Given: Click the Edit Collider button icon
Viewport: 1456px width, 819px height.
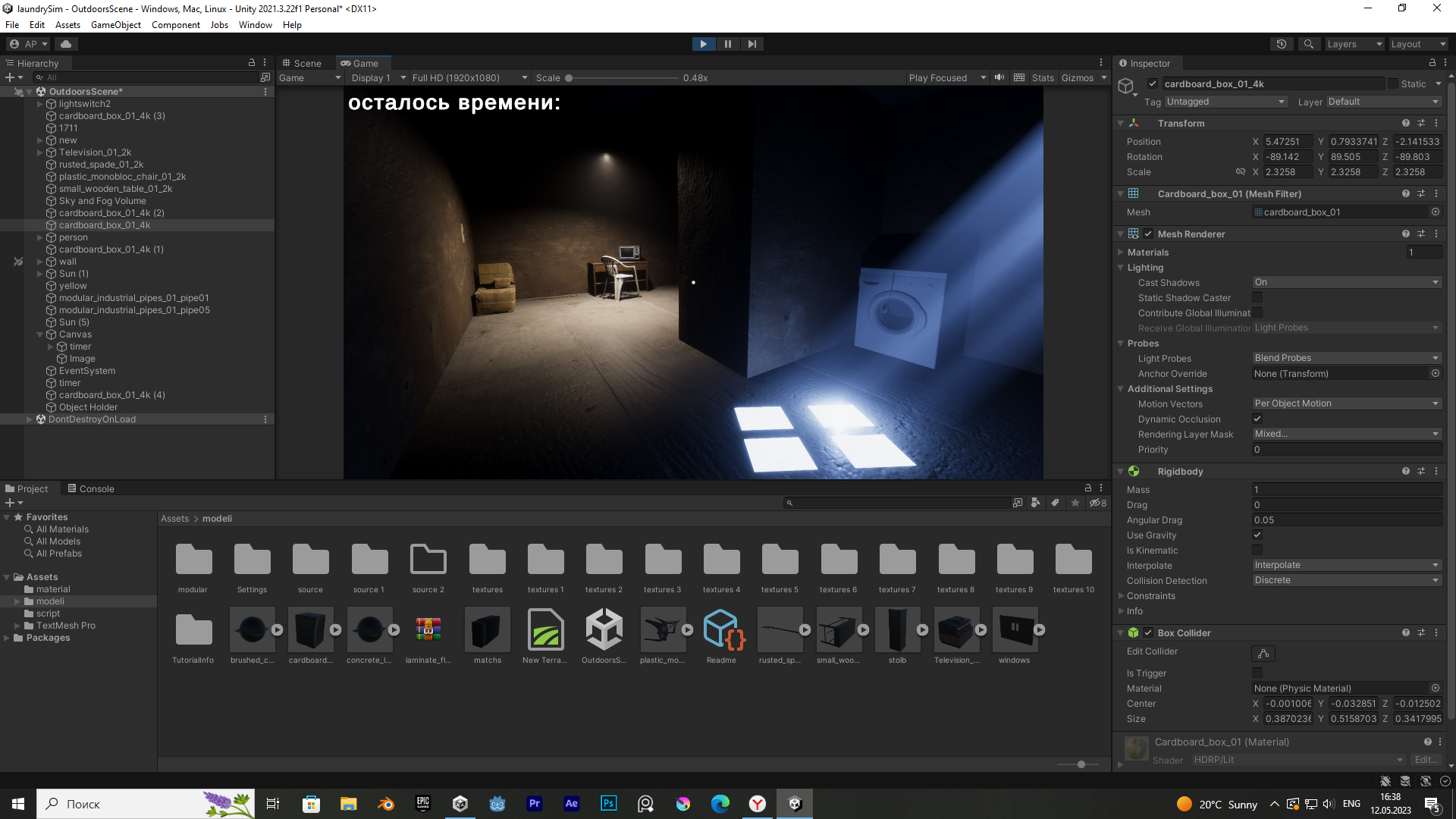Looking at the screenshot, I should click(1263, 653).
